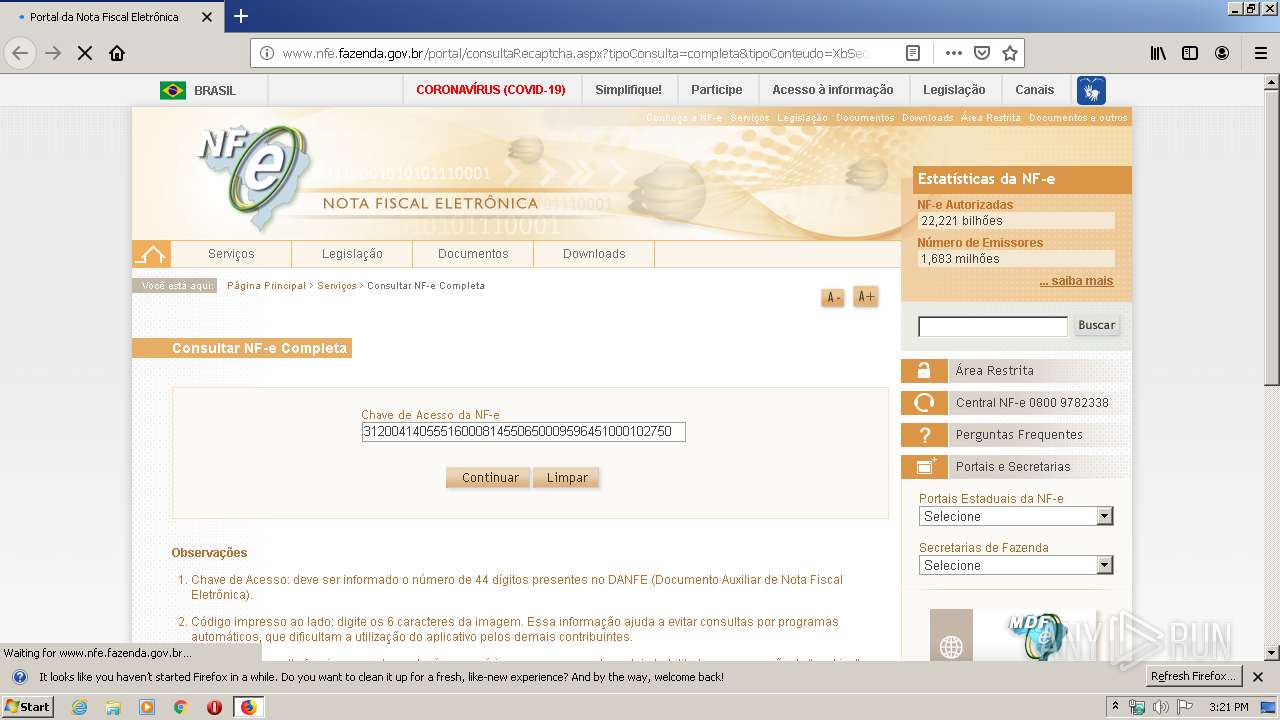The height and width of the screenshot is (720, 1280).
Task: Open page actions three-dot menu
Action: pos(953,53)
